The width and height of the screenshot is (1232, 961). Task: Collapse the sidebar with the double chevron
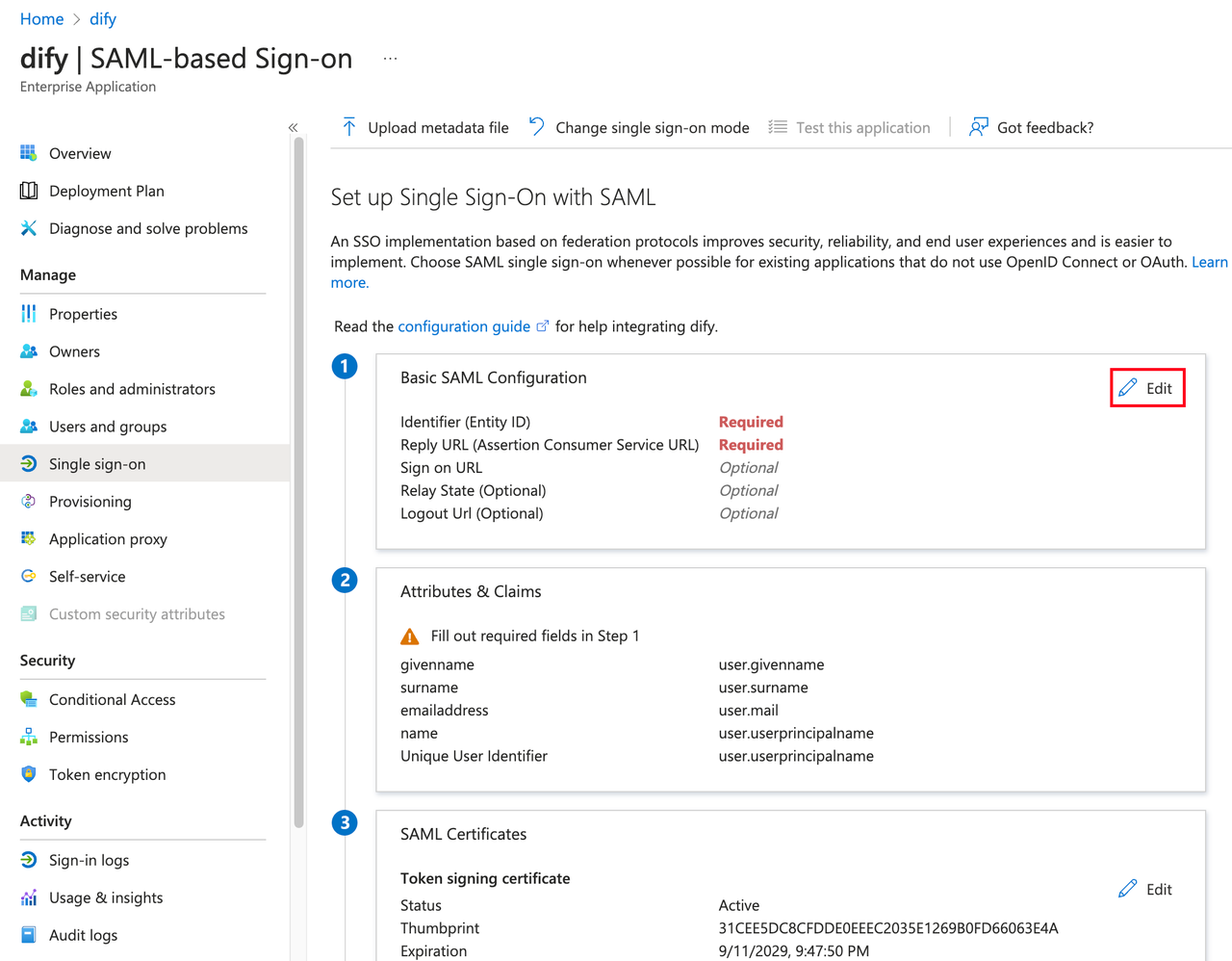293,127
